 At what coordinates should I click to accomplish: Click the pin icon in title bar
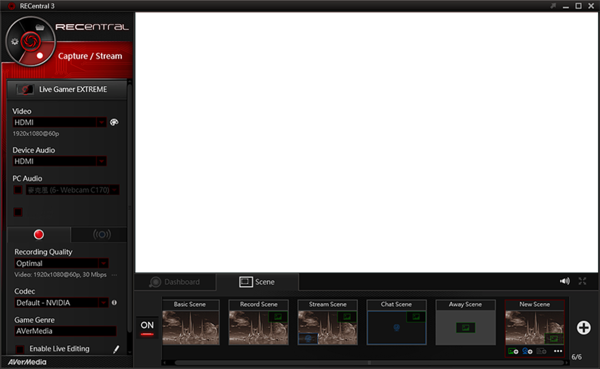pyautogui.click(x=553, y=6)
